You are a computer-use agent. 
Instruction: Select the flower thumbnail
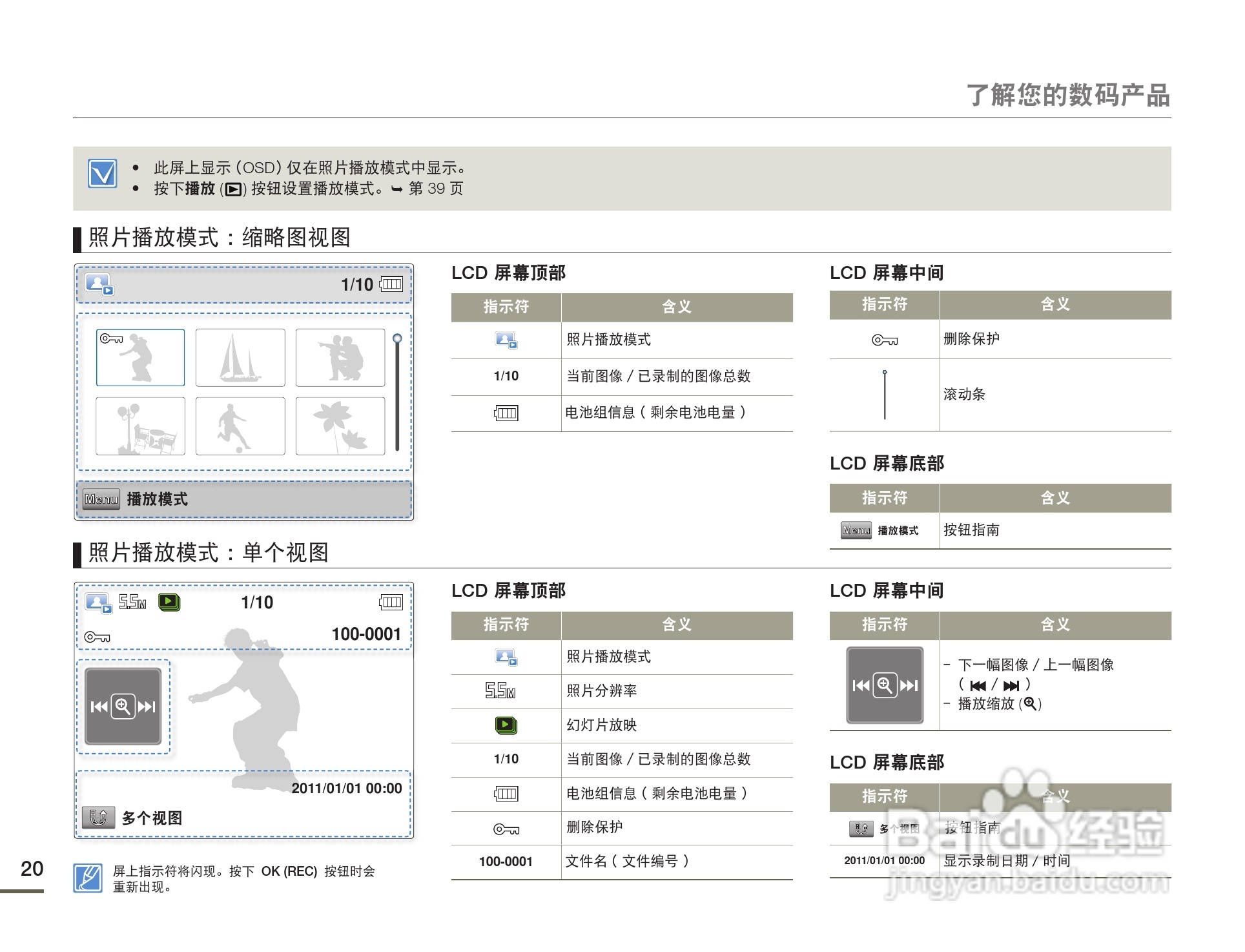[x=340, y=426]
